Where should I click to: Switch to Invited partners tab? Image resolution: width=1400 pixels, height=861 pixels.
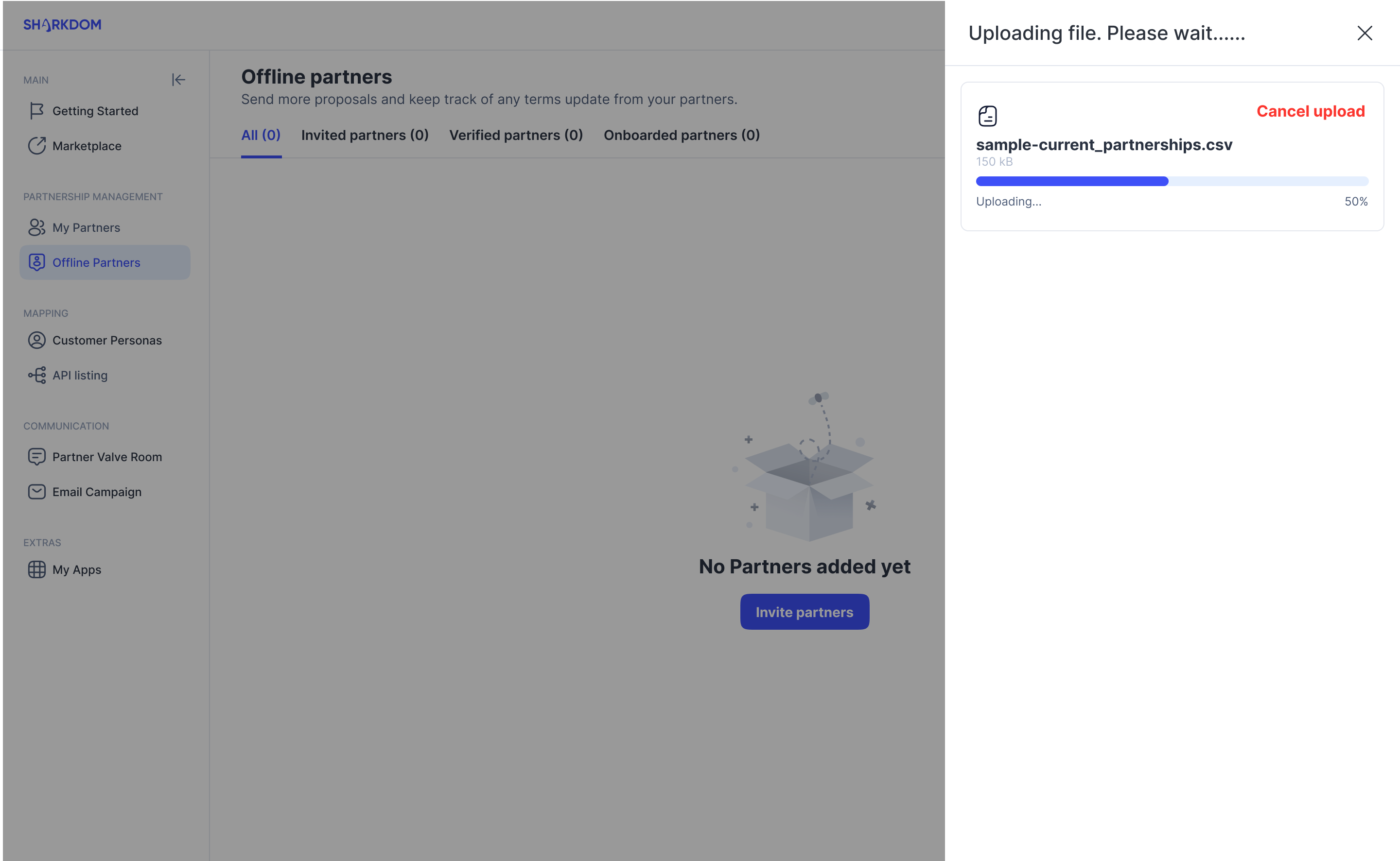click(x=365, y=136)
